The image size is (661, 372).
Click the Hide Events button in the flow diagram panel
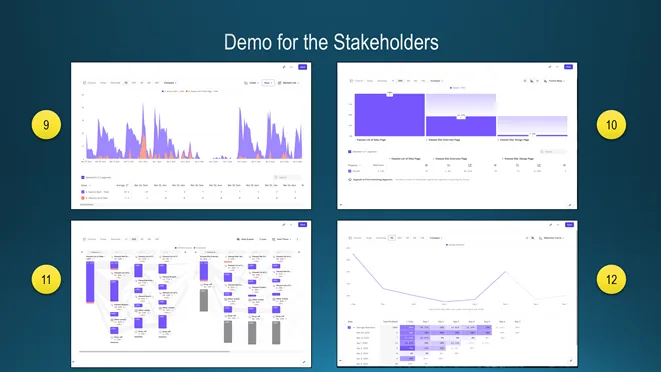(x=245, y=239)
